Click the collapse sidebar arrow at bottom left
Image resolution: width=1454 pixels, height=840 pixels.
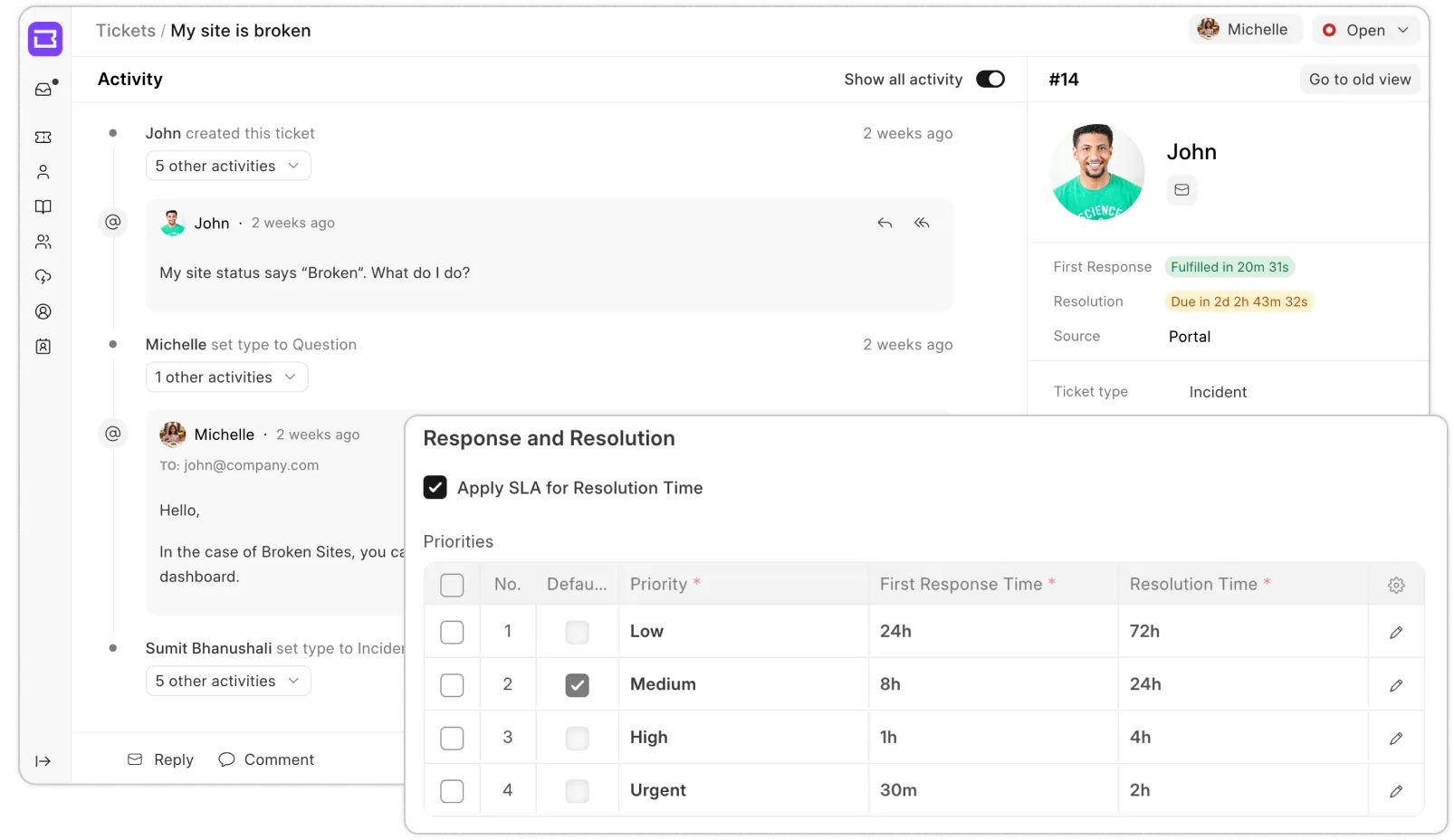[43, 760]
